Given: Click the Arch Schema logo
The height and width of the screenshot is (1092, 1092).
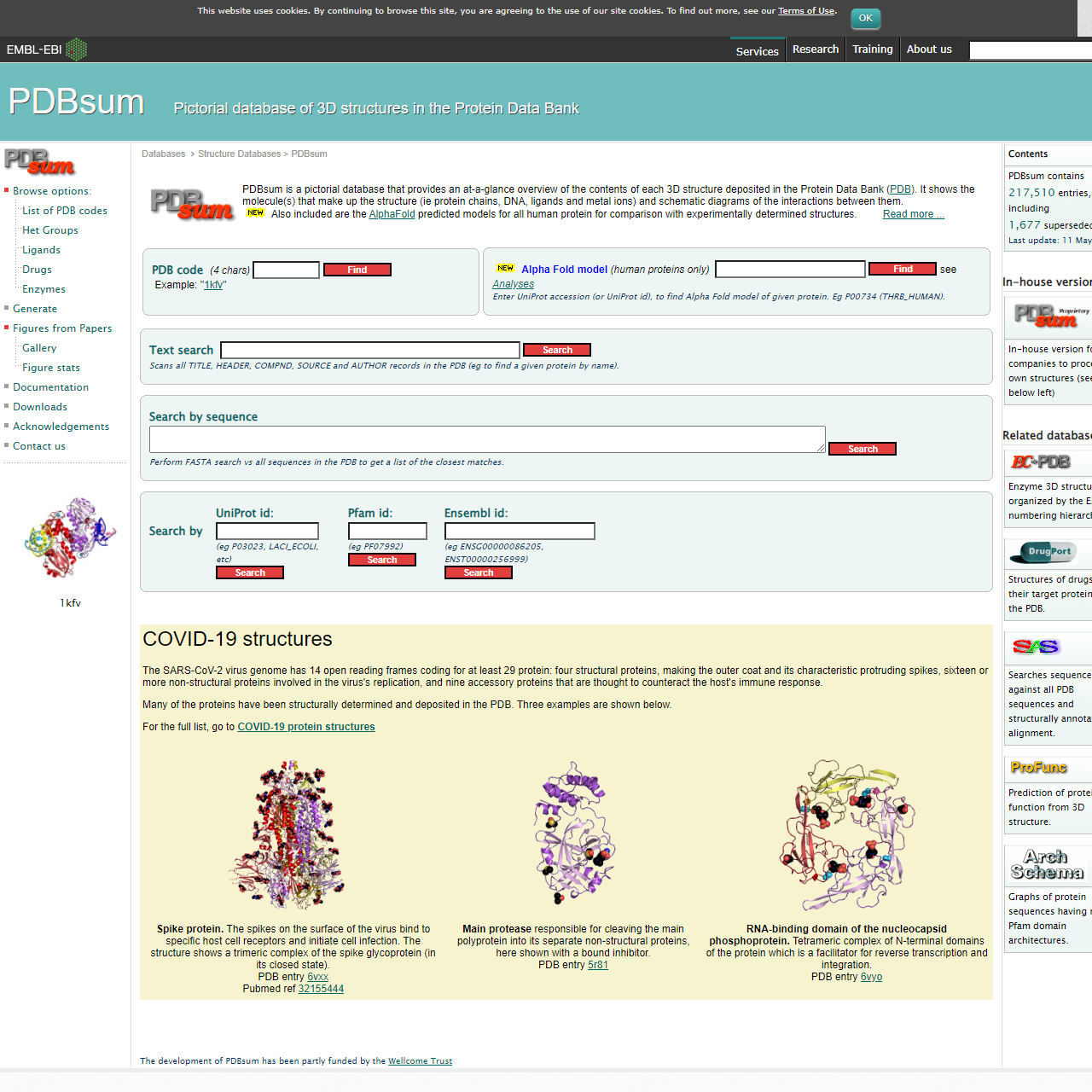Looking at the screenshot, I should [1047, 864].
